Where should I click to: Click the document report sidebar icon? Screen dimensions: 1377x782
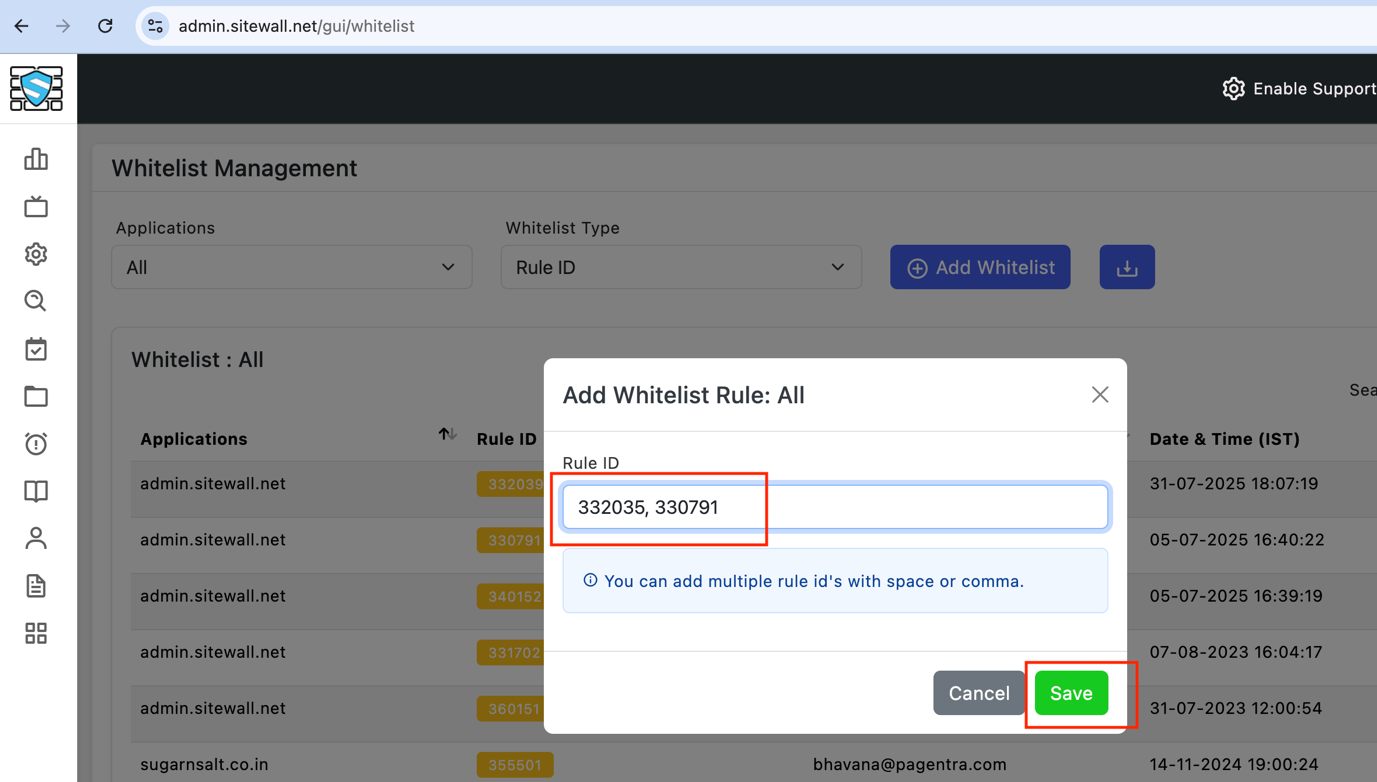point(36,586)
